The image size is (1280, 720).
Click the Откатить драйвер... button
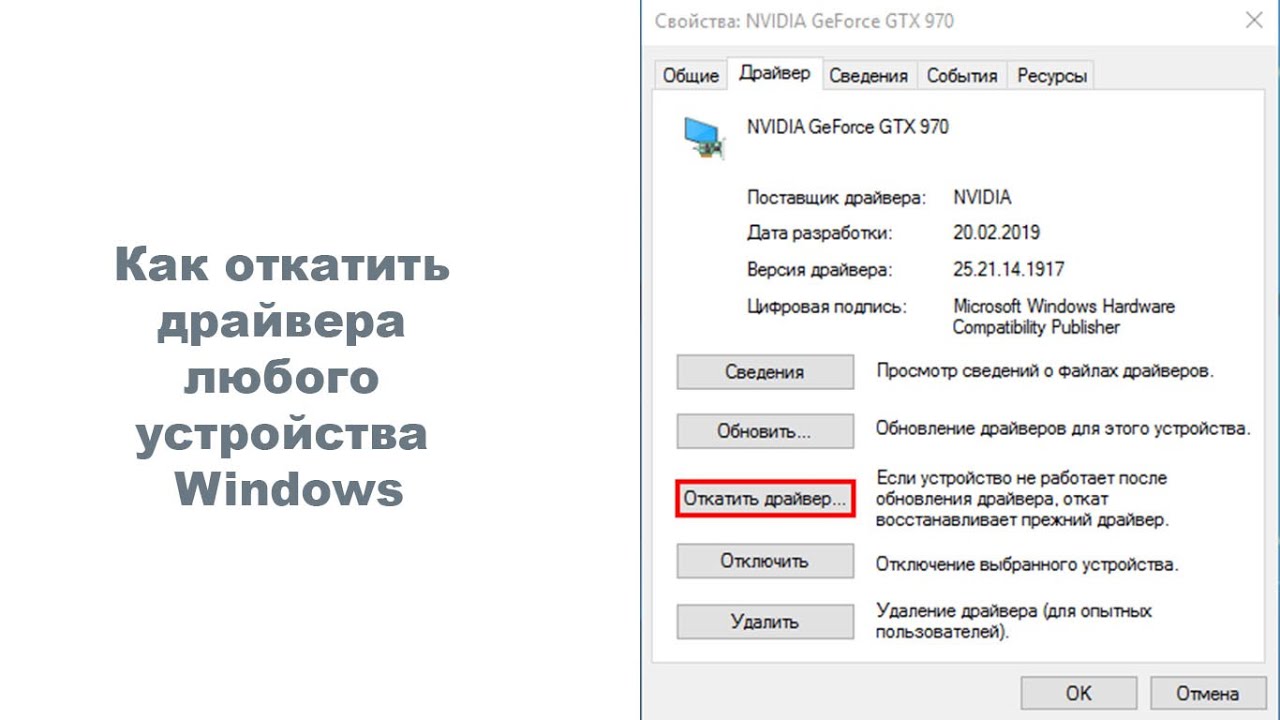tap(765, 498)
